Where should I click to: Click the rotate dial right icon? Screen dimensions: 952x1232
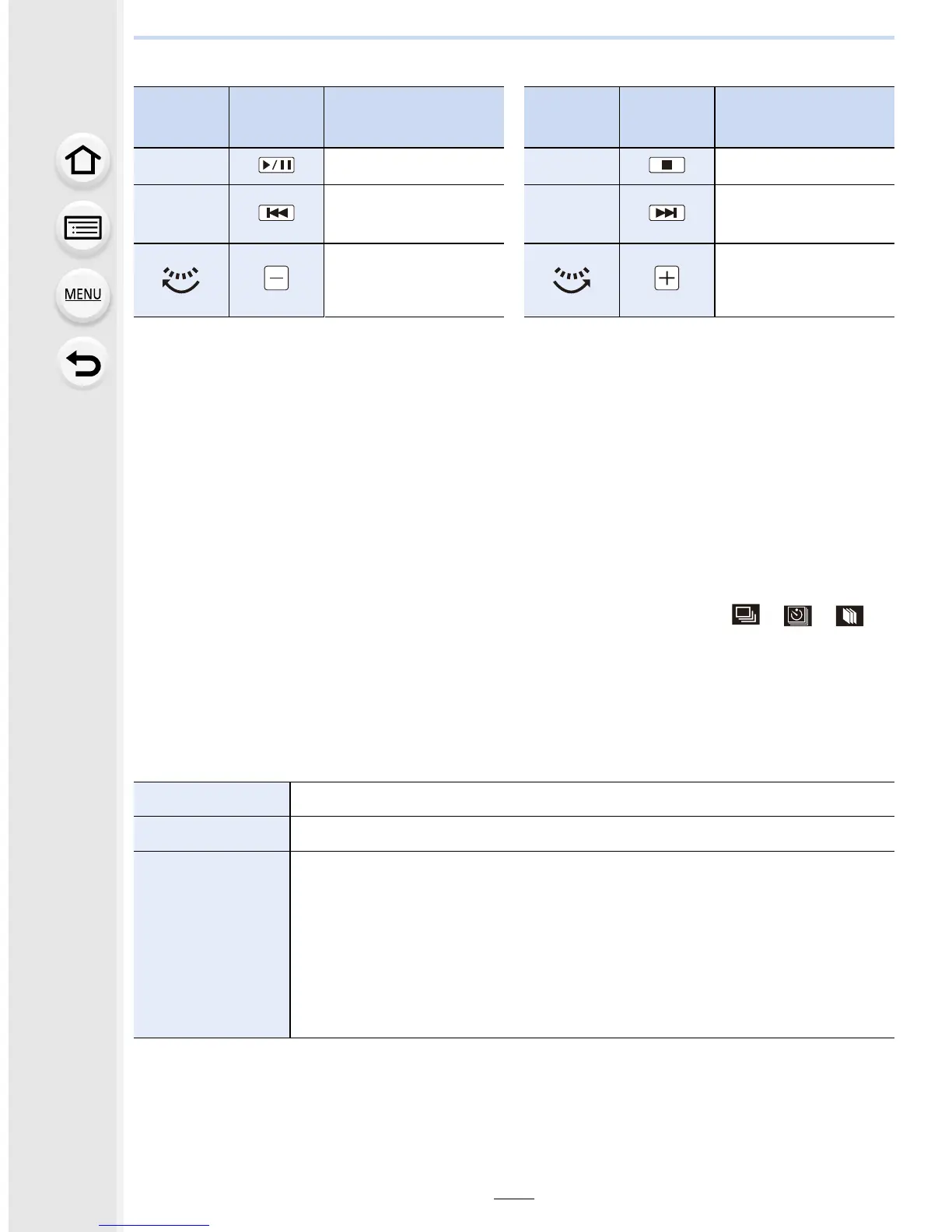point(572,280)
